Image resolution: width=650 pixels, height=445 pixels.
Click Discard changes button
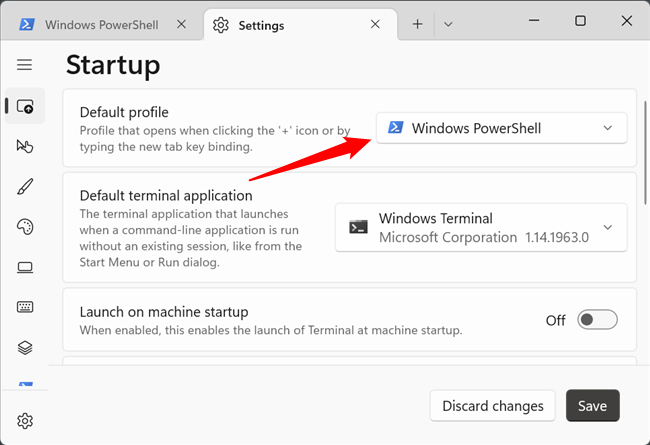(492, 406)
